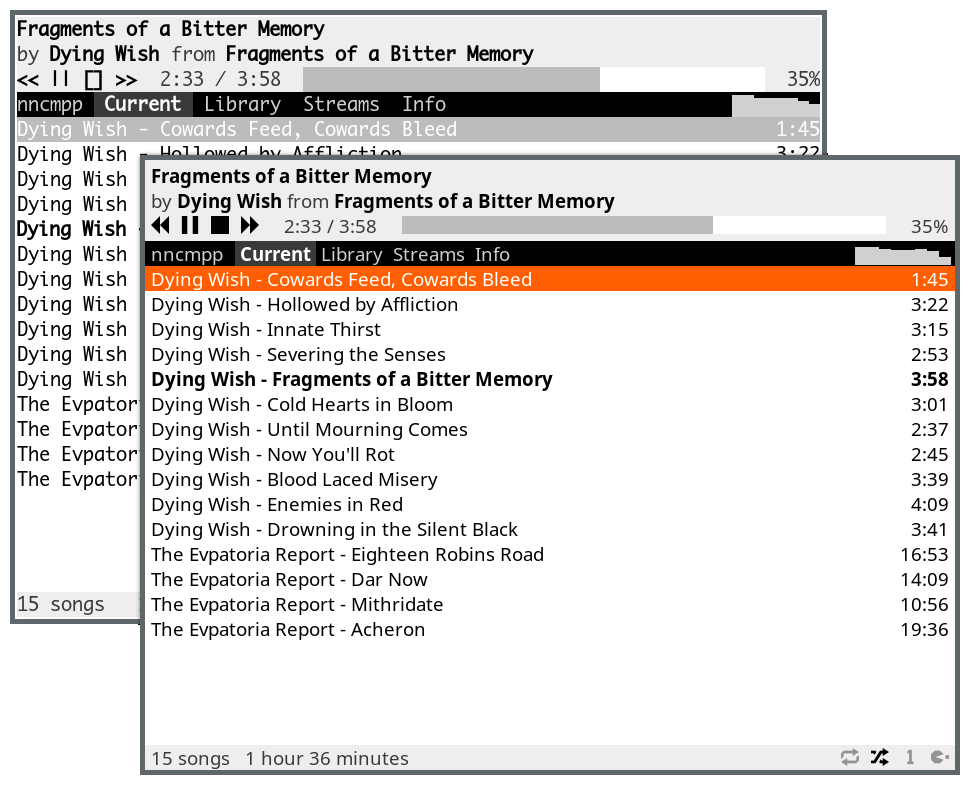Click highlighted 'Cowards Feed, Cowards Bleed' in back window

(418, 129)
